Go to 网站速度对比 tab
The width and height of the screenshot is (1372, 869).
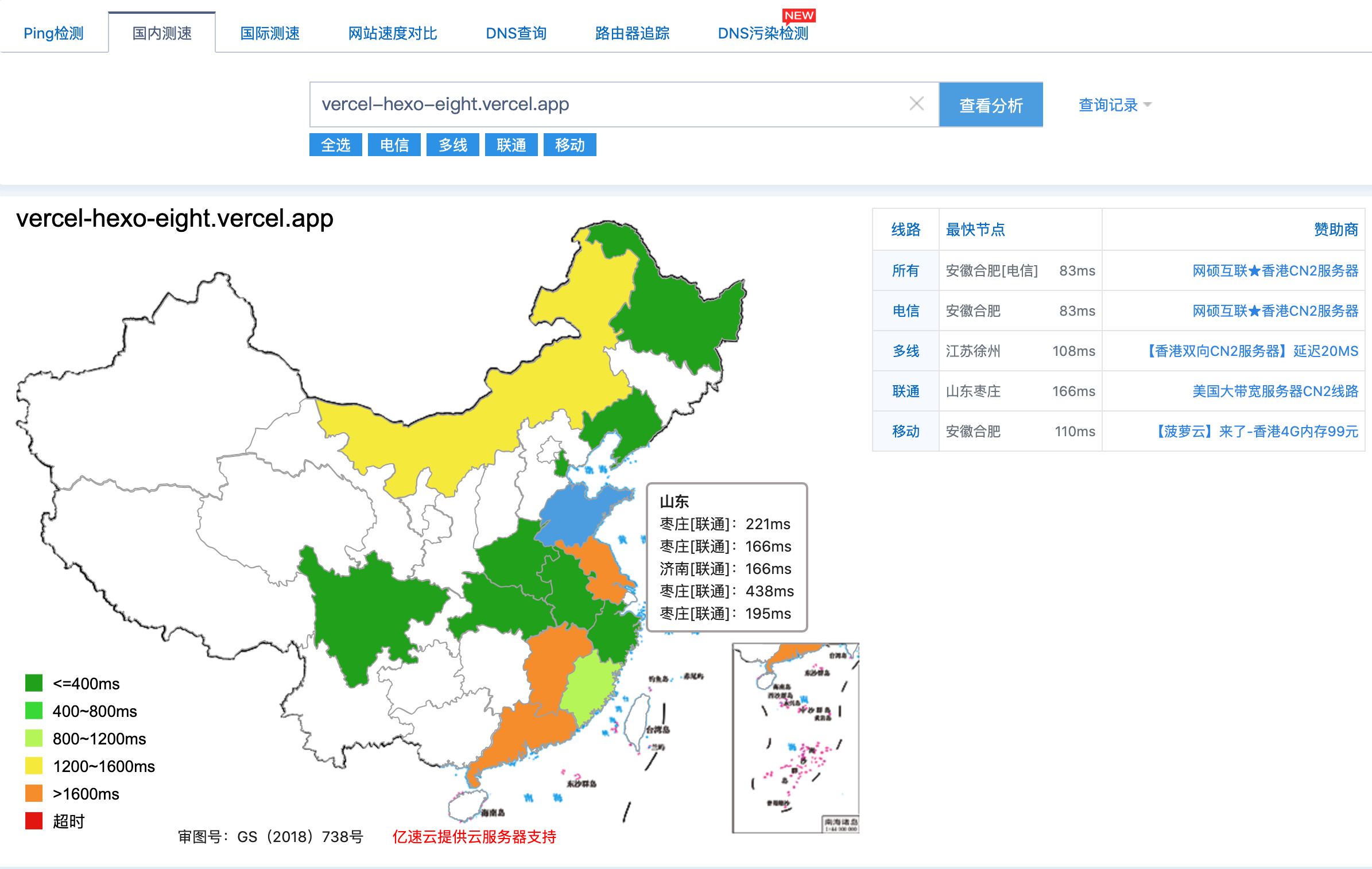(x=393, y=33)
